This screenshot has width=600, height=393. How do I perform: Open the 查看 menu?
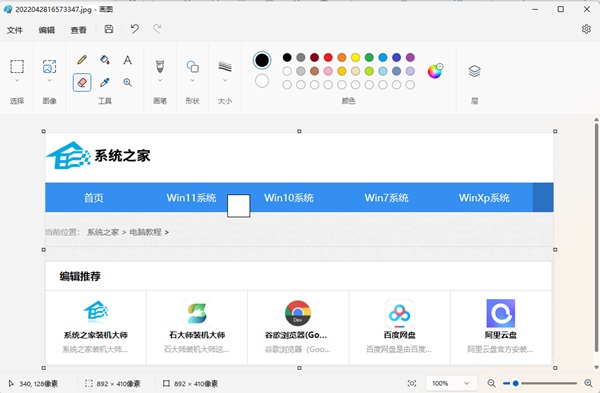78,30
